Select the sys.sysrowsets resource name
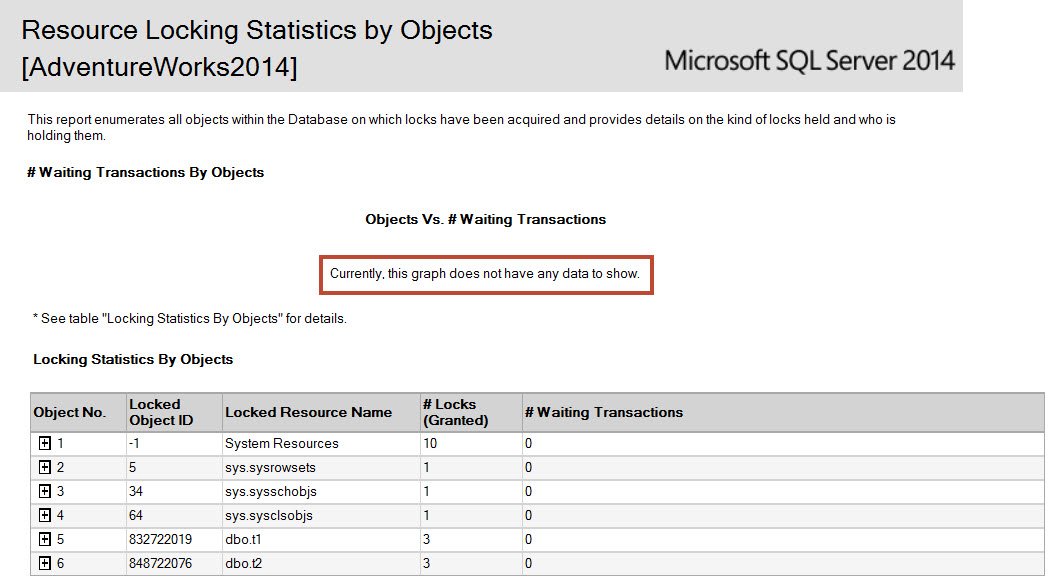Viewport: 1053px width, 577px height. [x=270, y=468]
